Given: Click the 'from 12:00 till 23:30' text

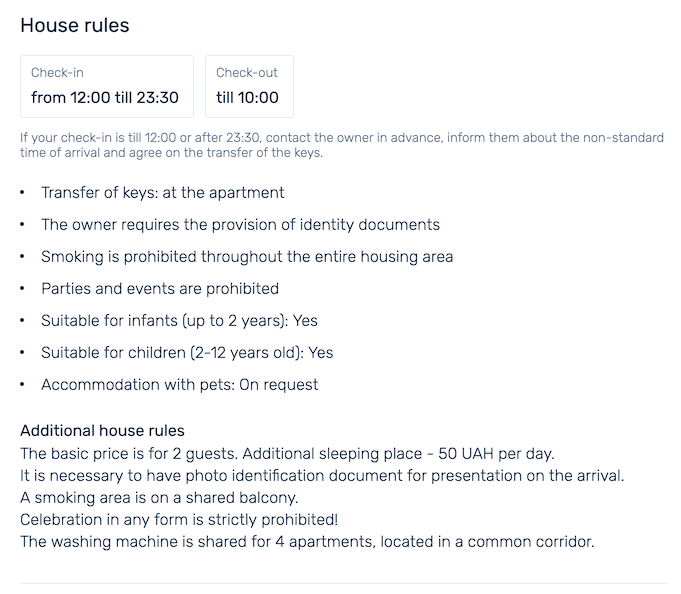Looking at the screenshot, I should point(105,98).
